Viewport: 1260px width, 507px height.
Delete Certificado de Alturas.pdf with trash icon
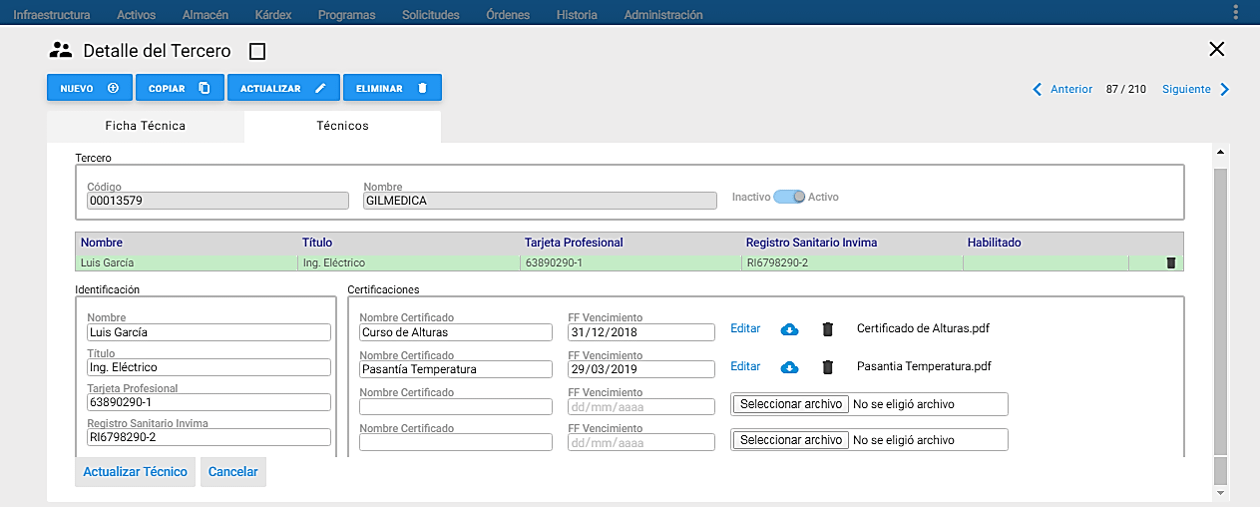pos(827,329)
